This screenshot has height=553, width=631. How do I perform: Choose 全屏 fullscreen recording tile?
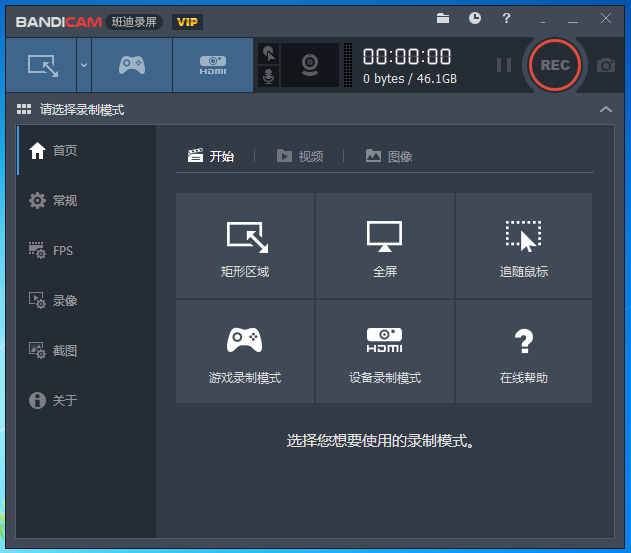pyautogui.click(x=385, y=246)
